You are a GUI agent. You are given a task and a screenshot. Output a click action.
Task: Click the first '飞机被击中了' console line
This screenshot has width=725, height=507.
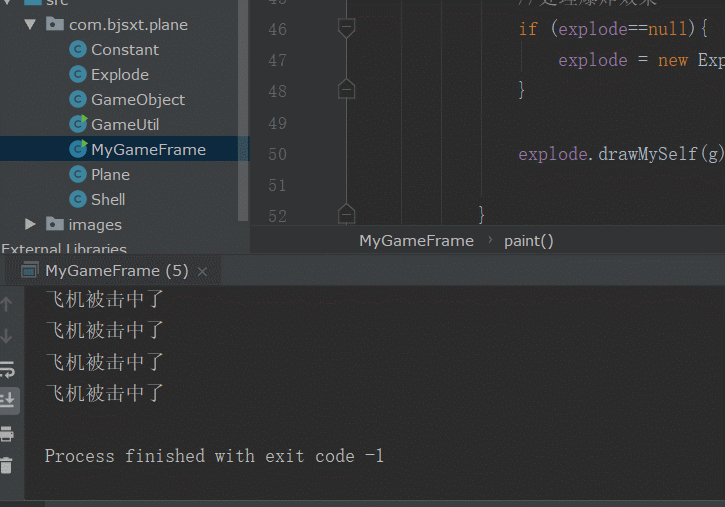105,299
